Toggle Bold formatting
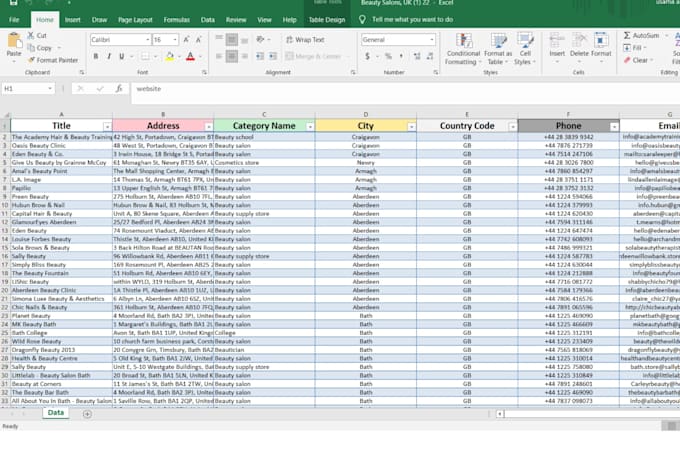This screenshot has width=680, height=453. coord(95,56)
